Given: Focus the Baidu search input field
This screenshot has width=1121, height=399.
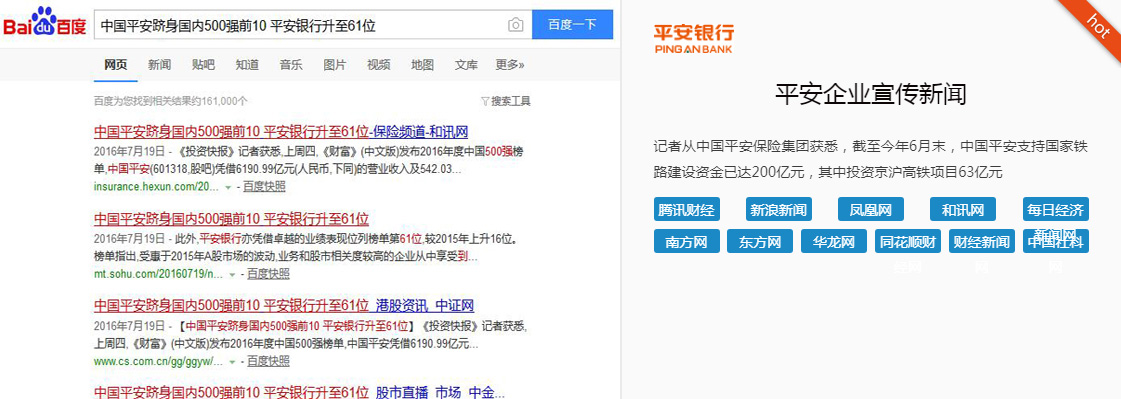Looking at the screenshot, I should 313,25.
